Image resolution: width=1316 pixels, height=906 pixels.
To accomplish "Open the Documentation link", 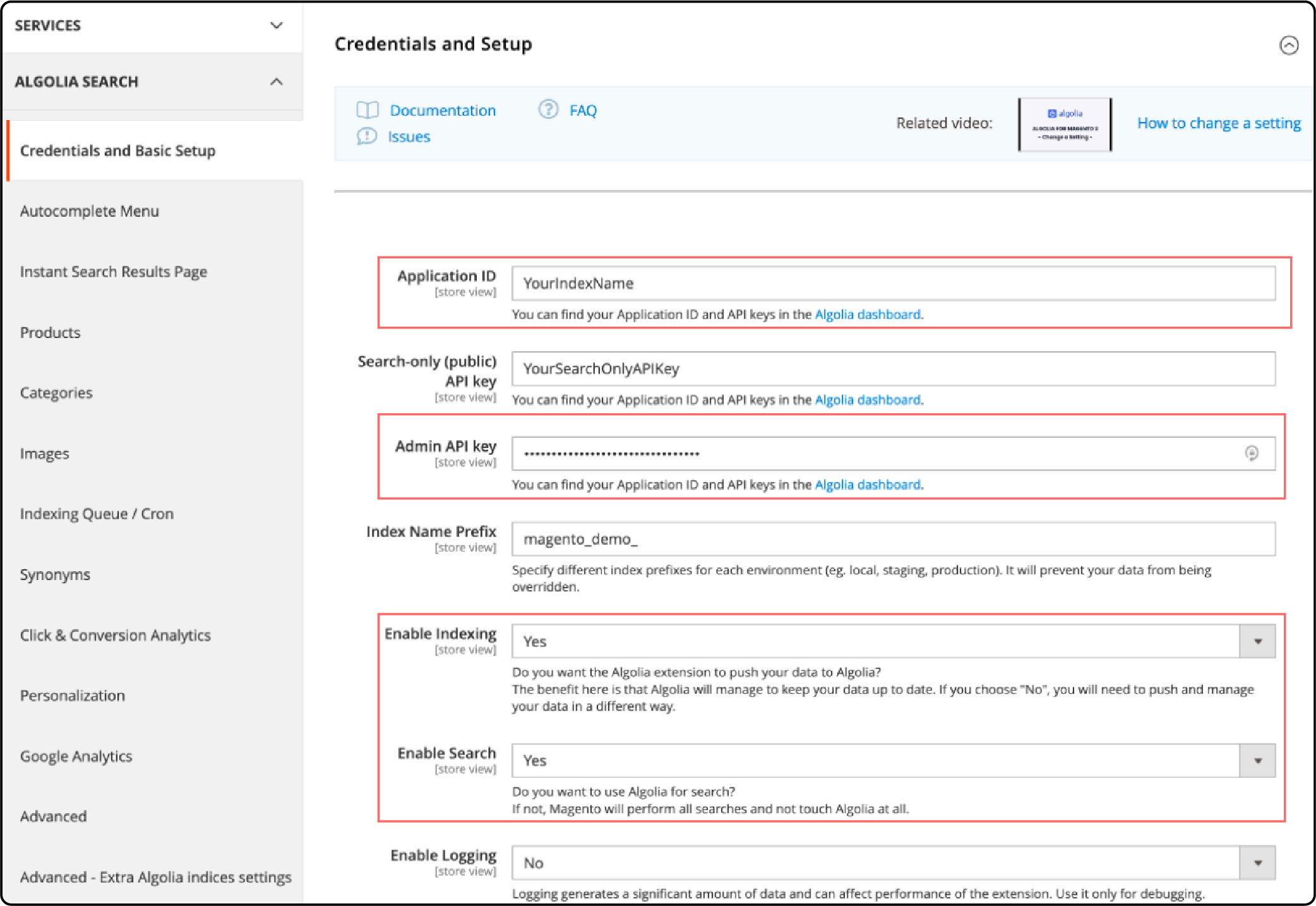I will [x=443, y=111].
